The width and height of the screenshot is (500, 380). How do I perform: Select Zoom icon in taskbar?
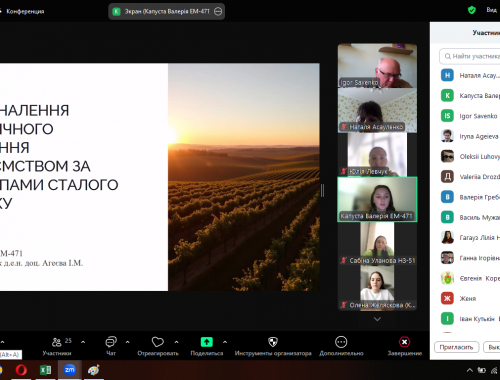[69, 370]
